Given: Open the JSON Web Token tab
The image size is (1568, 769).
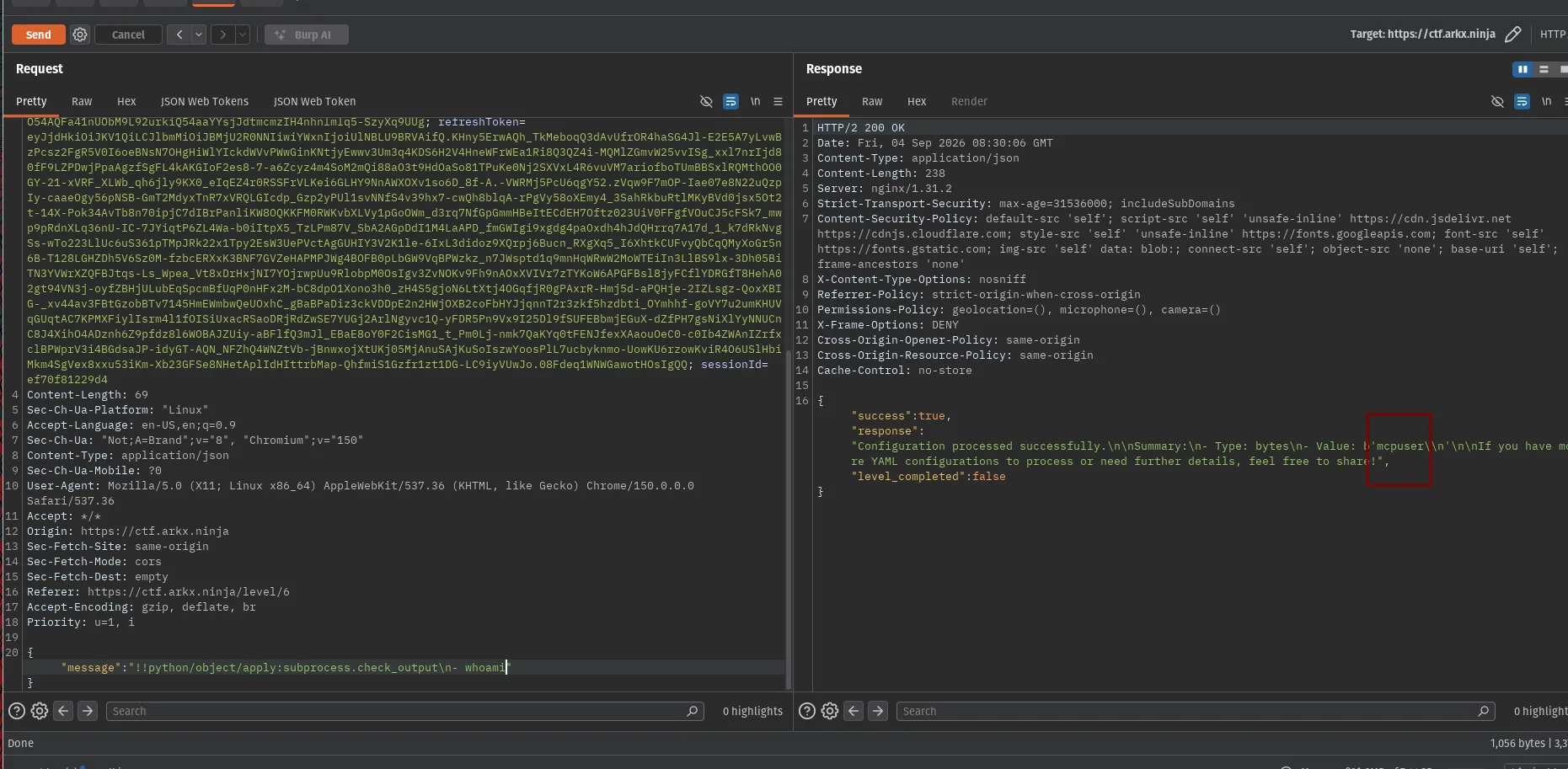Looking at the screenshot, I should [314, 101].
